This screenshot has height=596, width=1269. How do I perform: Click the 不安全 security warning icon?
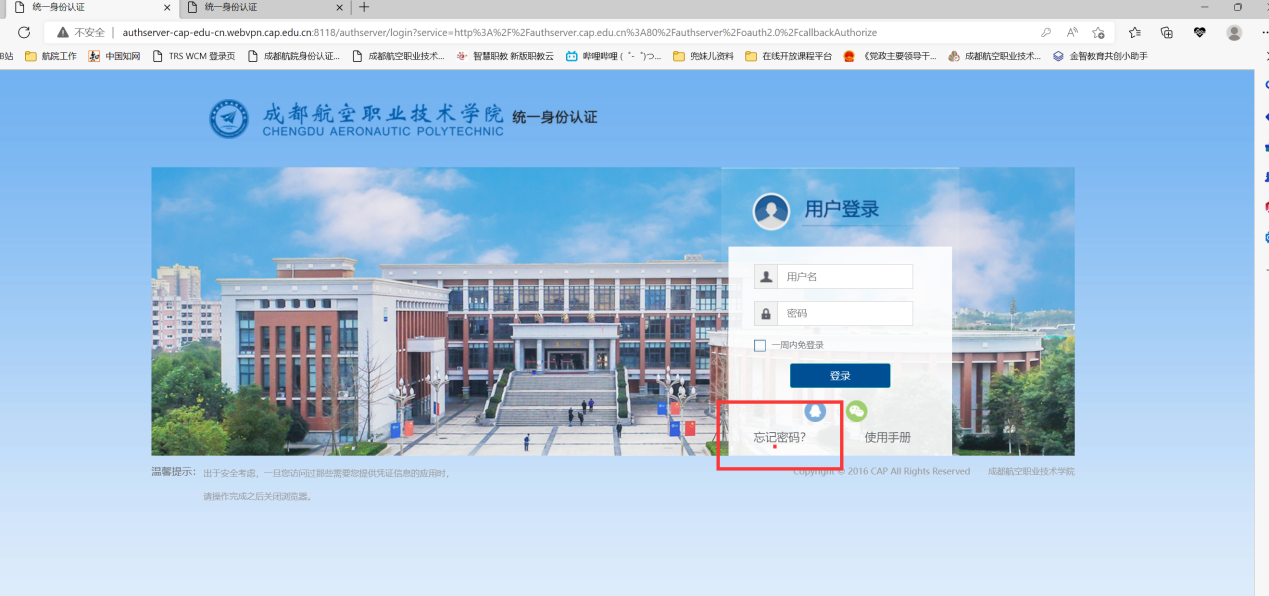(63, 32)
